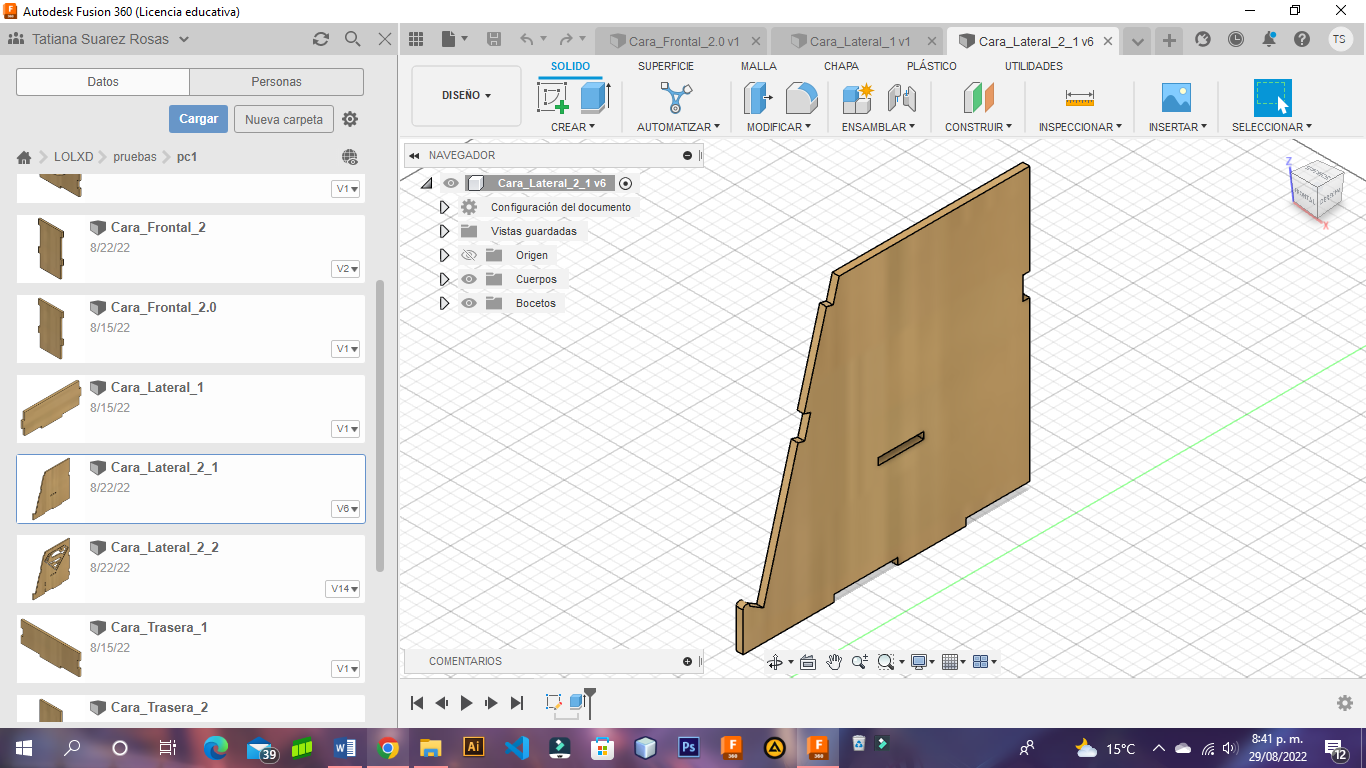Select the Offset Plane construct icon

tap(978, 98)
